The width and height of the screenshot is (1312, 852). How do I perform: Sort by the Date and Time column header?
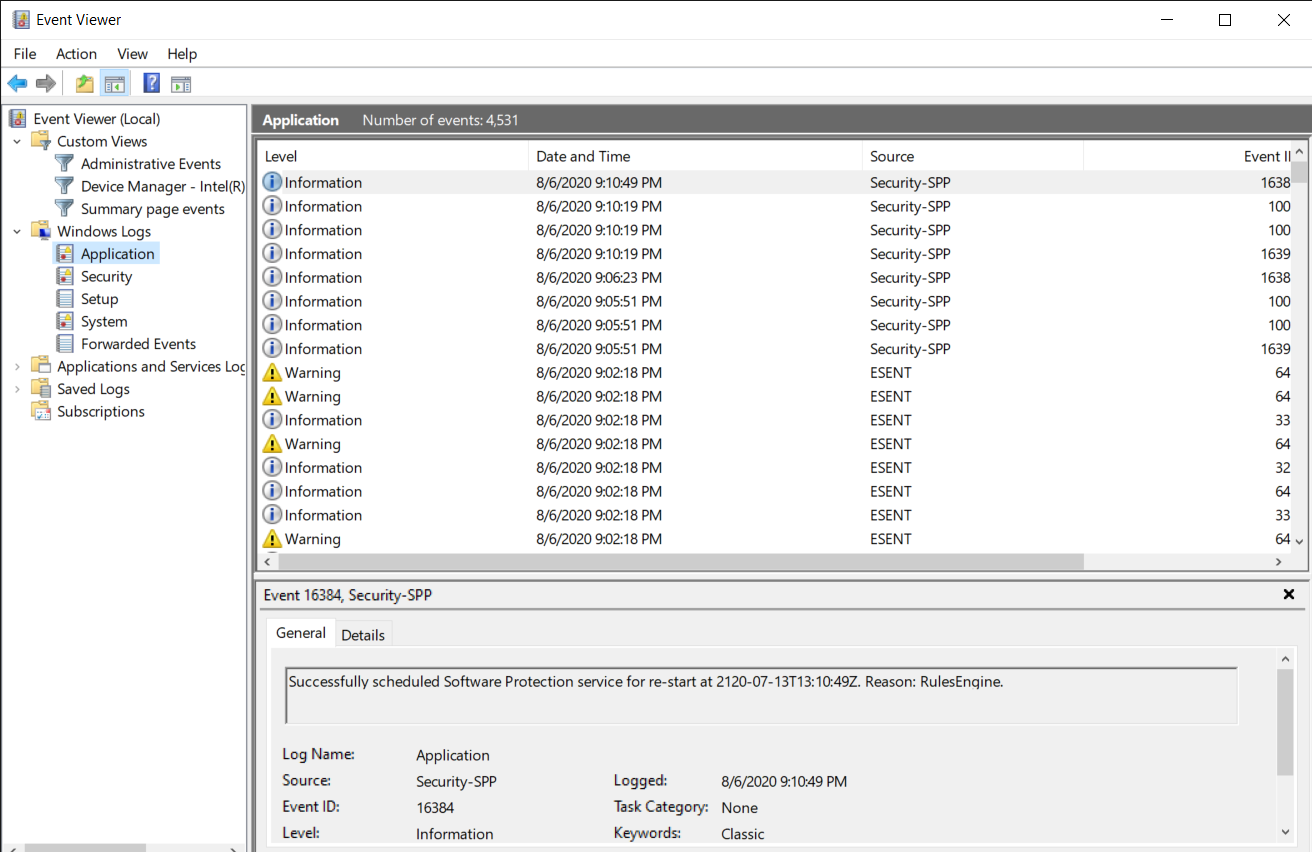(x=695, y=156)
